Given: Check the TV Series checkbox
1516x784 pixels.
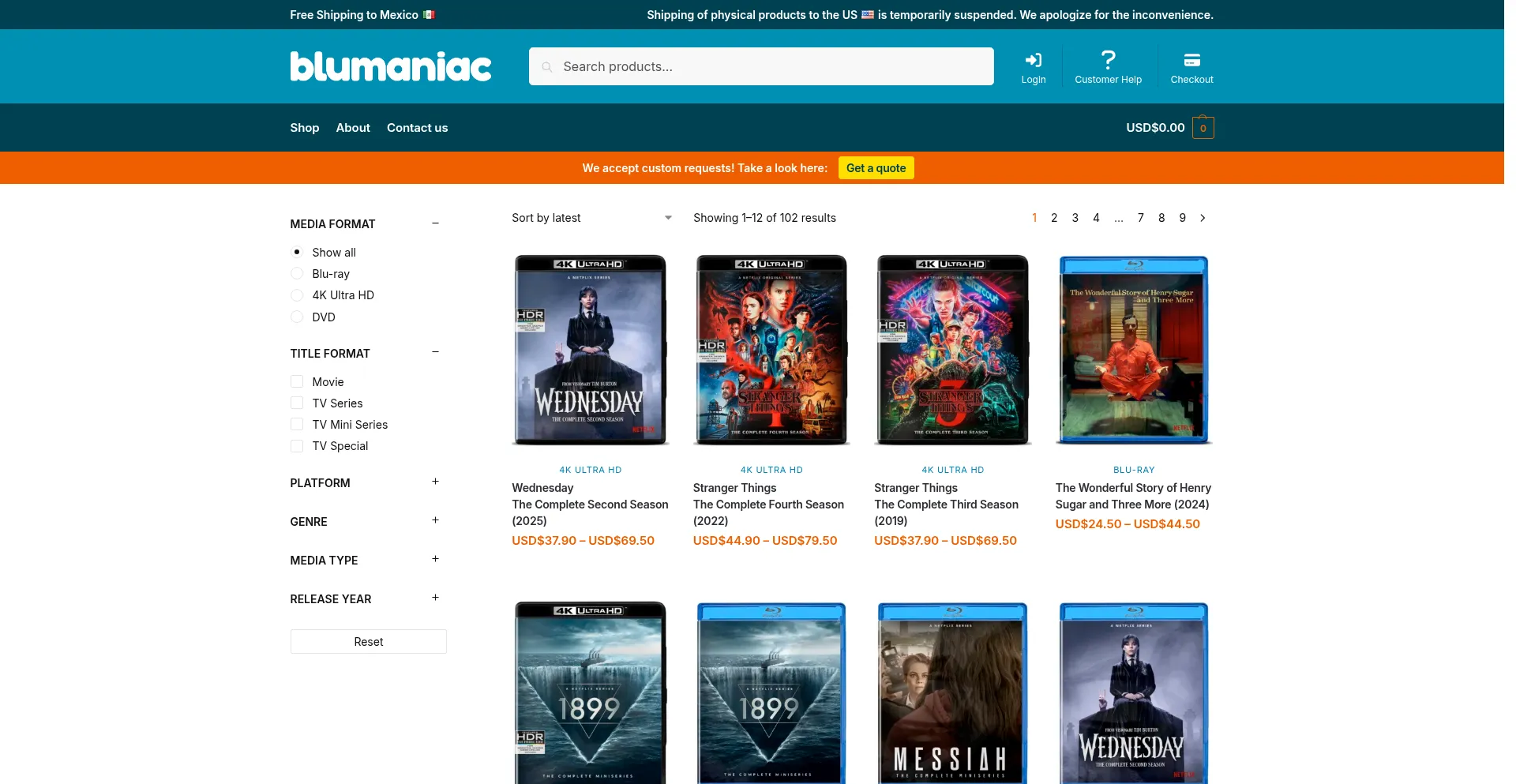Looking at the screenshot, I should pos(297,403).
